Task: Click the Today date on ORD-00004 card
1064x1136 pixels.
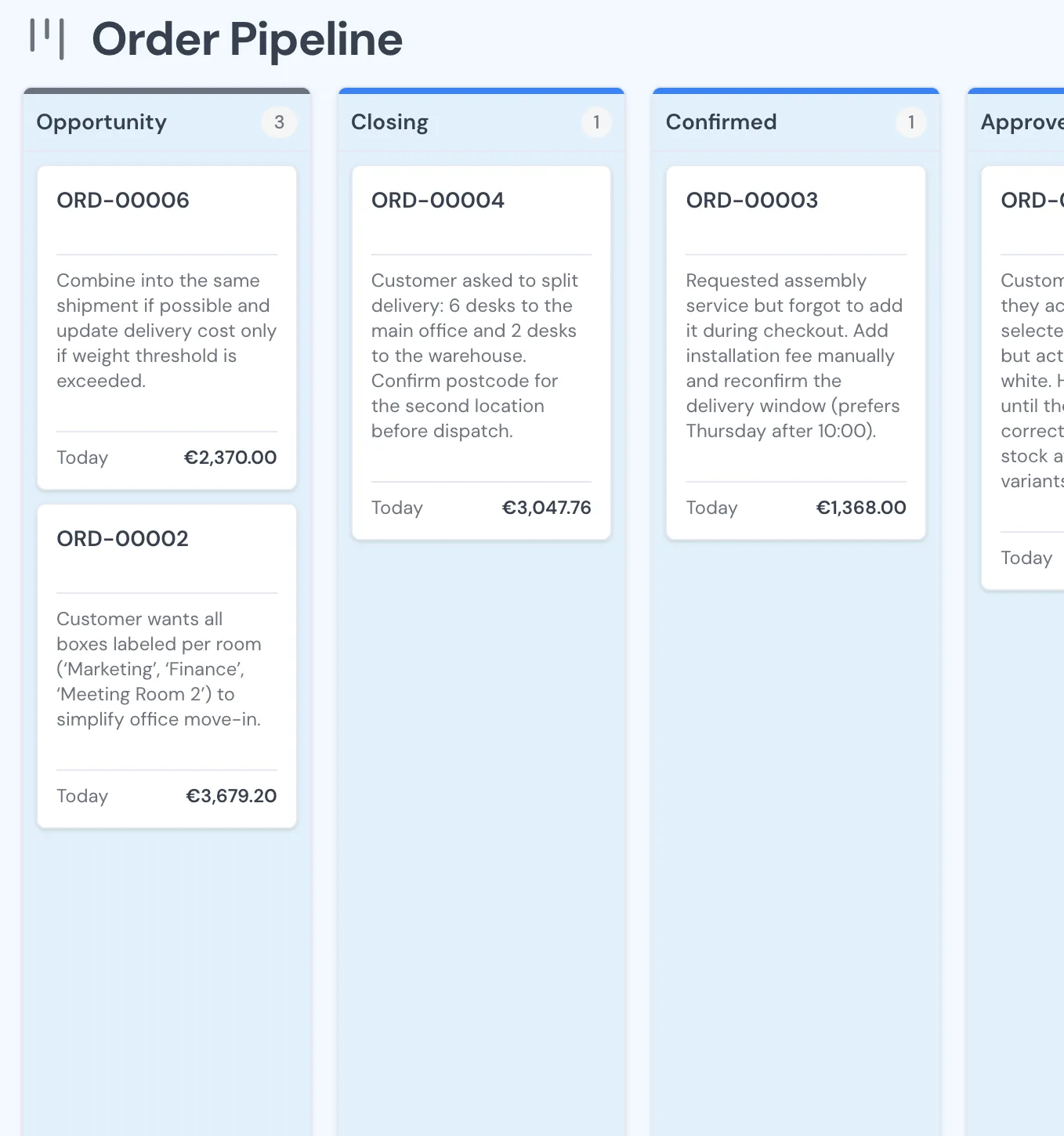Action: pos(397,508)
